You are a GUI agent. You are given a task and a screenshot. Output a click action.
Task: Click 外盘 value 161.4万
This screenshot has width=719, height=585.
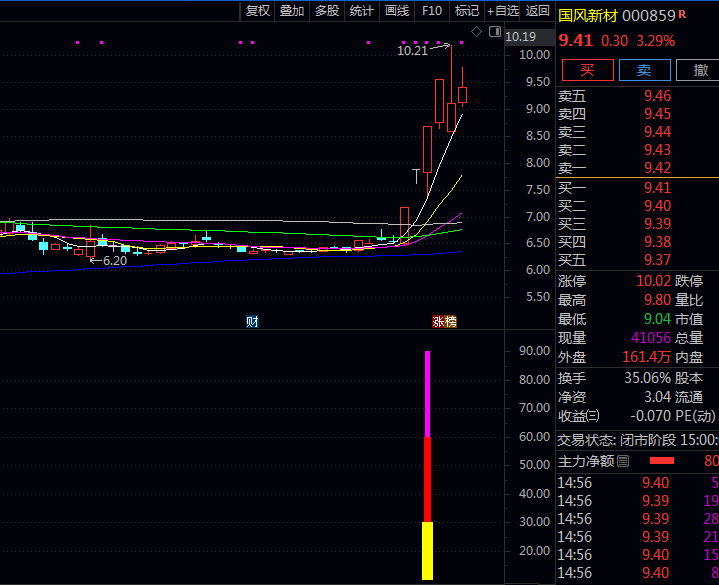click(x=647, y=357)
